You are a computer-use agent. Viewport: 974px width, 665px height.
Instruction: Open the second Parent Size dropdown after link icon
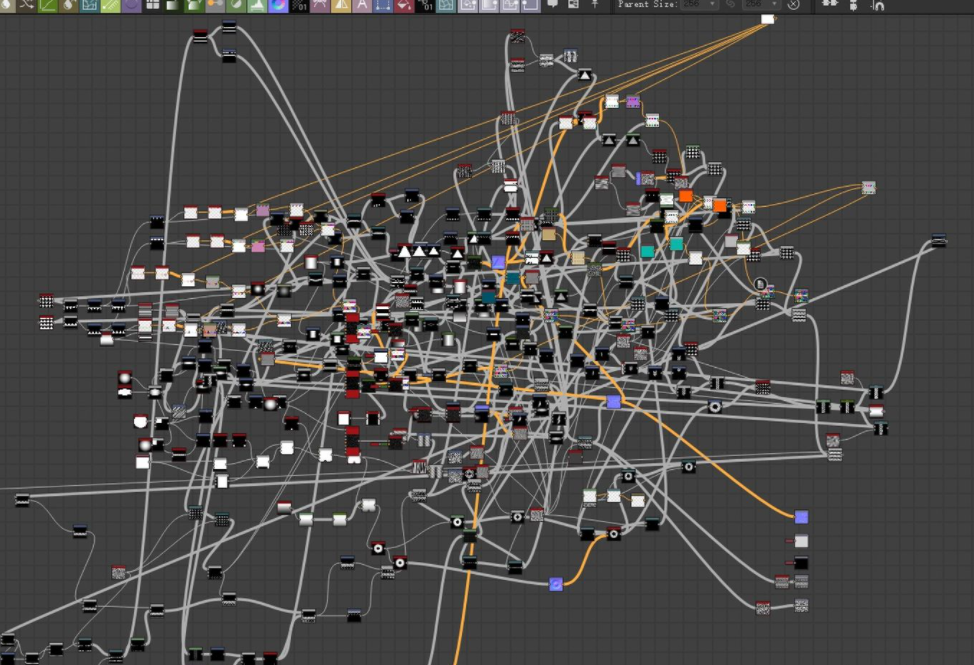(x=760, y=5)
